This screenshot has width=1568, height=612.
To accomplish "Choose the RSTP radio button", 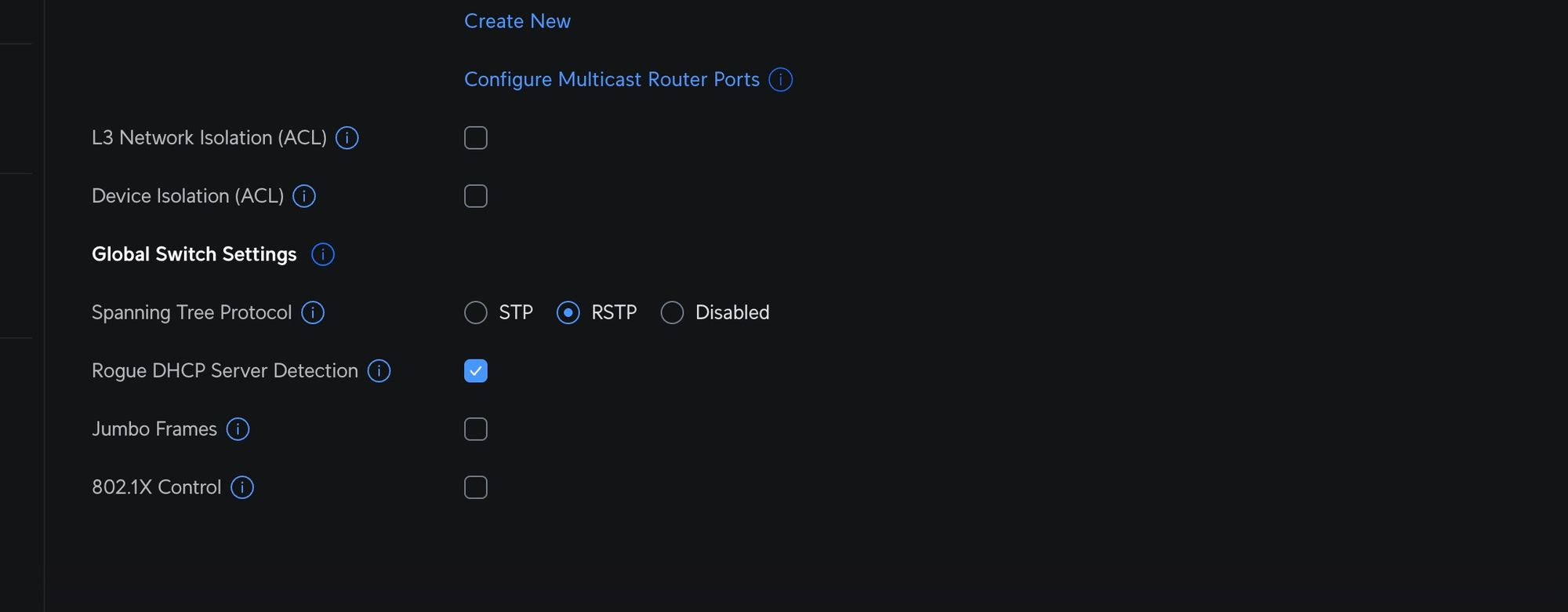I will 568,313.
